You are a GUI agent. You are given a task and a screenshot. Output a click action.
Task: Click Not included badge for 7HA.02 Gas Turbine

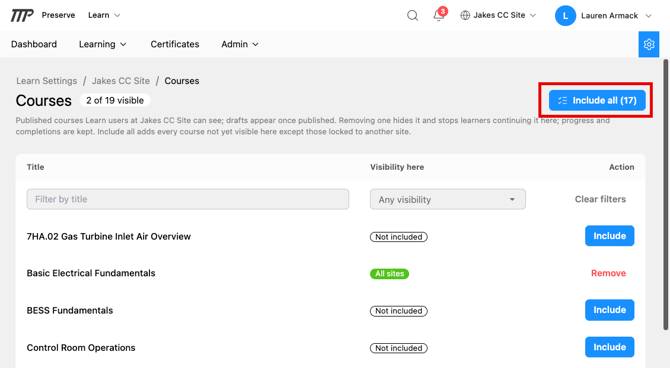[399, 237]
